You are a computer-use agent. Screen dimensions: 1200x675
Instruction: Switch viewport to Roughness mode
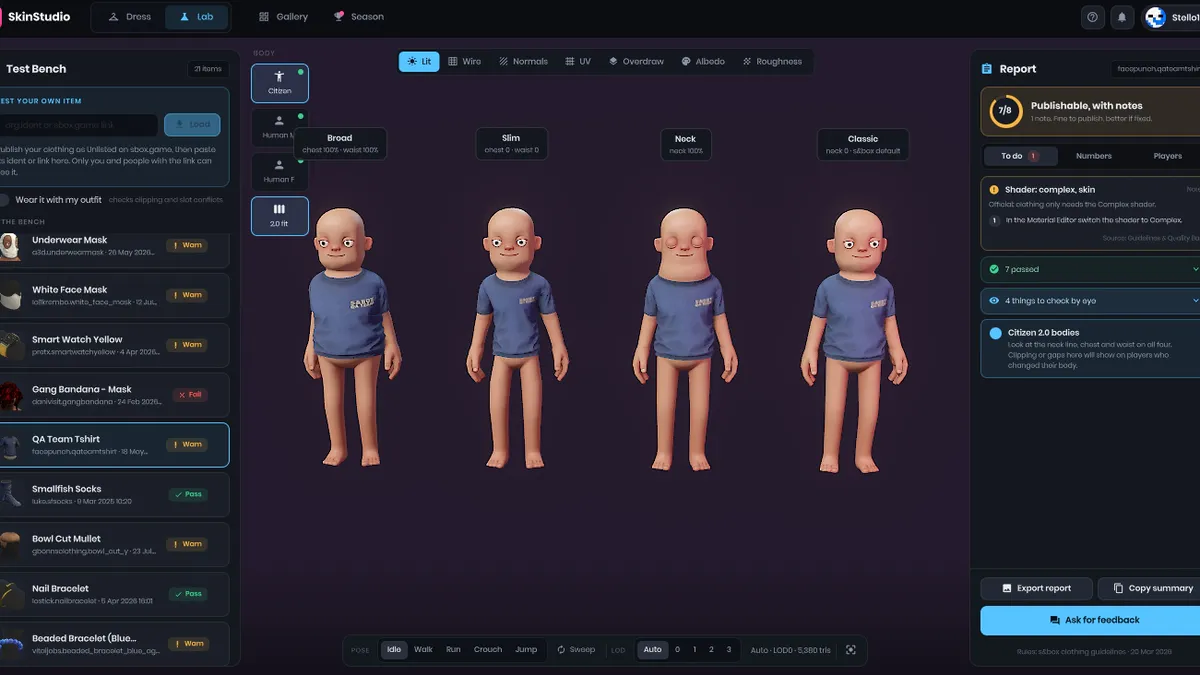(x=772, y=61)
